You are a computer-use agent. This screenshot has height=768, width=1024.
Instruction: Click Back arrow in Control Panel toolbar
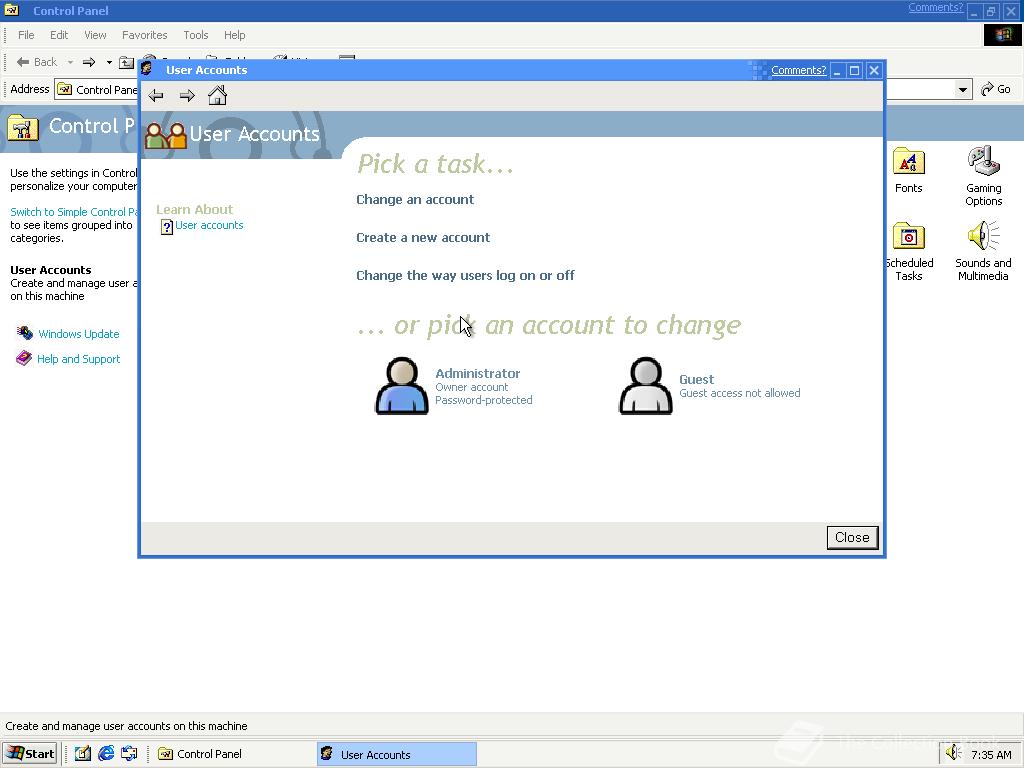click(23, 62)
